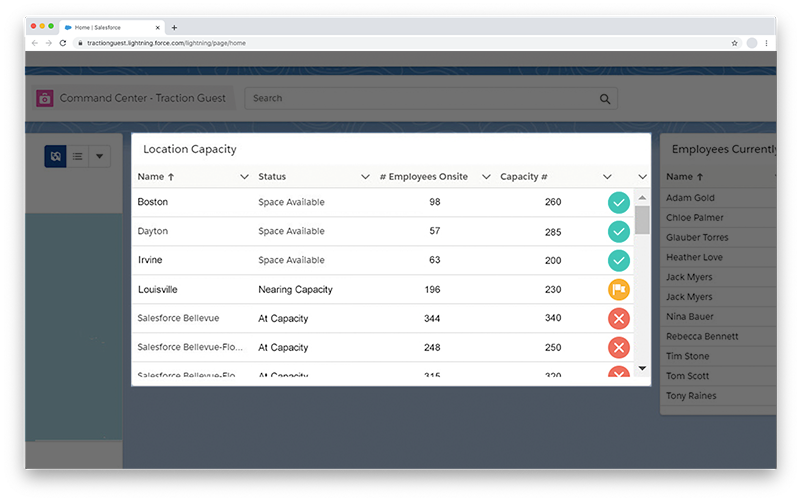Viewport: 800px width, 501px height.
Task: Bookmark page with the star icon
Action: point(734,43)
